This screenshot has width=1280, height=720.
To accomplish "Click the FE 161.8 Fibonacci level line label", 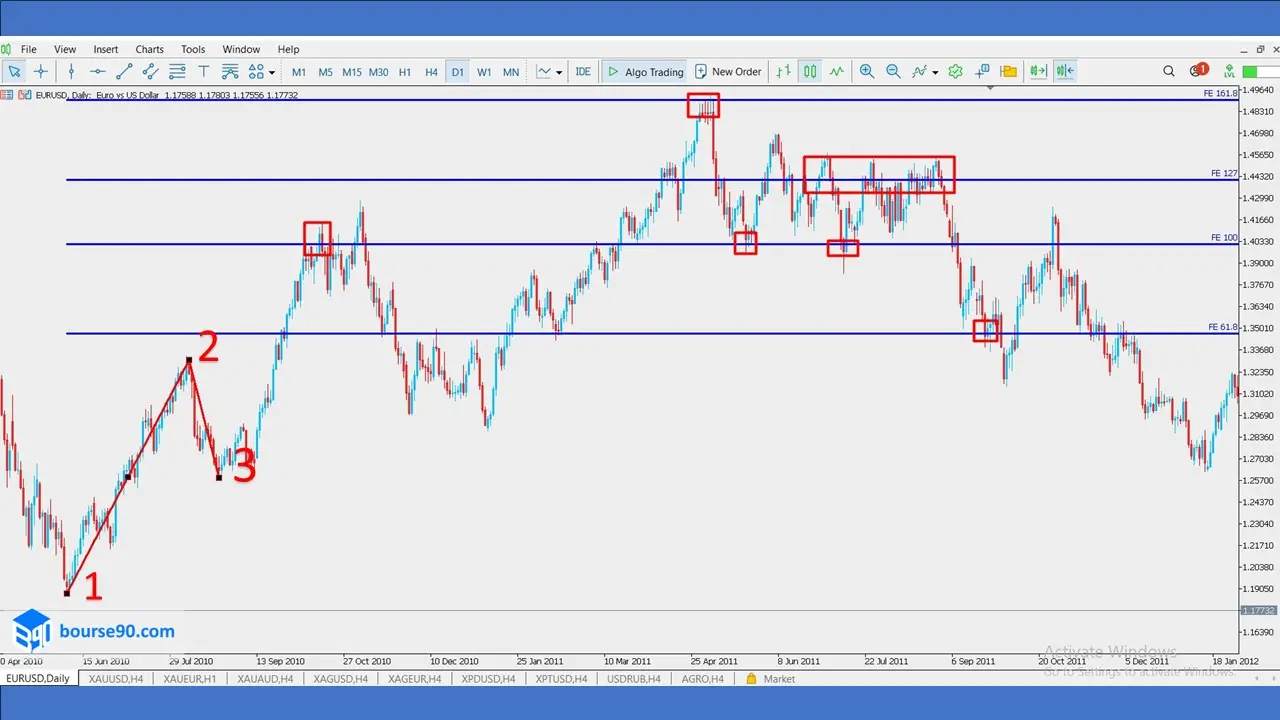I will (1222, 93).
